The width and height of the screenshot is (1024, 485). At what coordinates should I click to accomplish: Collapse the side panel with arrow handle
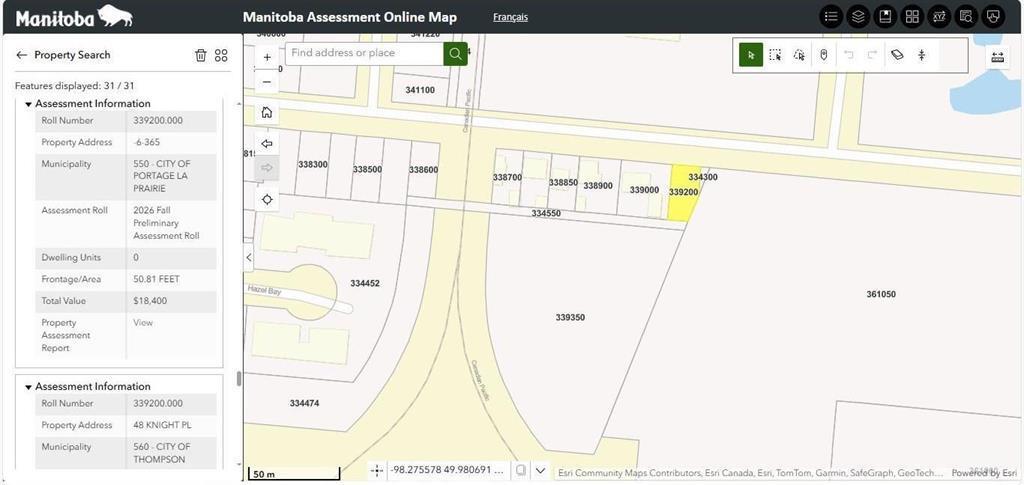pos(249,257)
